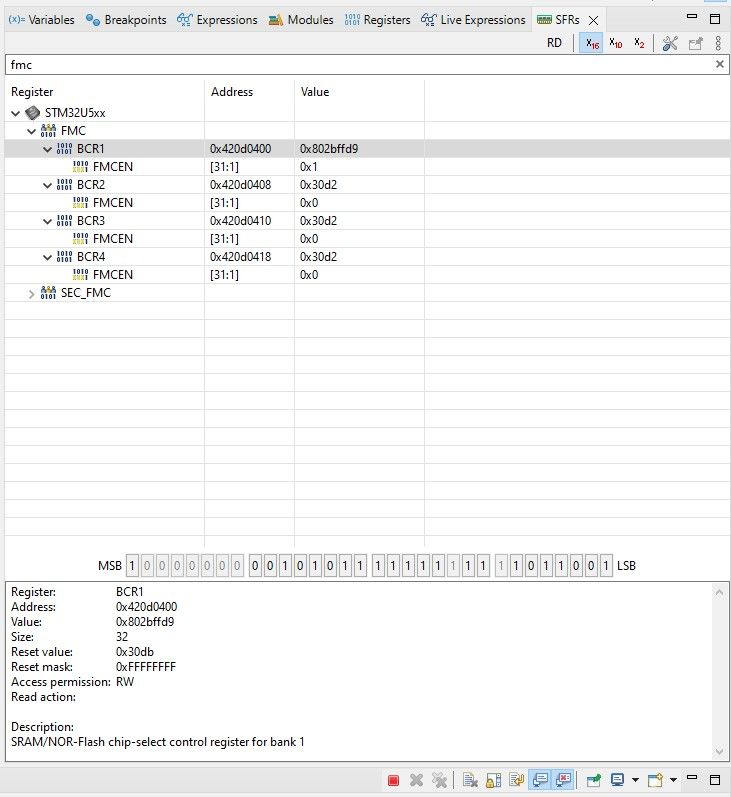The height and width of the screenshot is (797, 731).
Task: Collapse the STM32U5xx device node
Action: click(16, 113)
